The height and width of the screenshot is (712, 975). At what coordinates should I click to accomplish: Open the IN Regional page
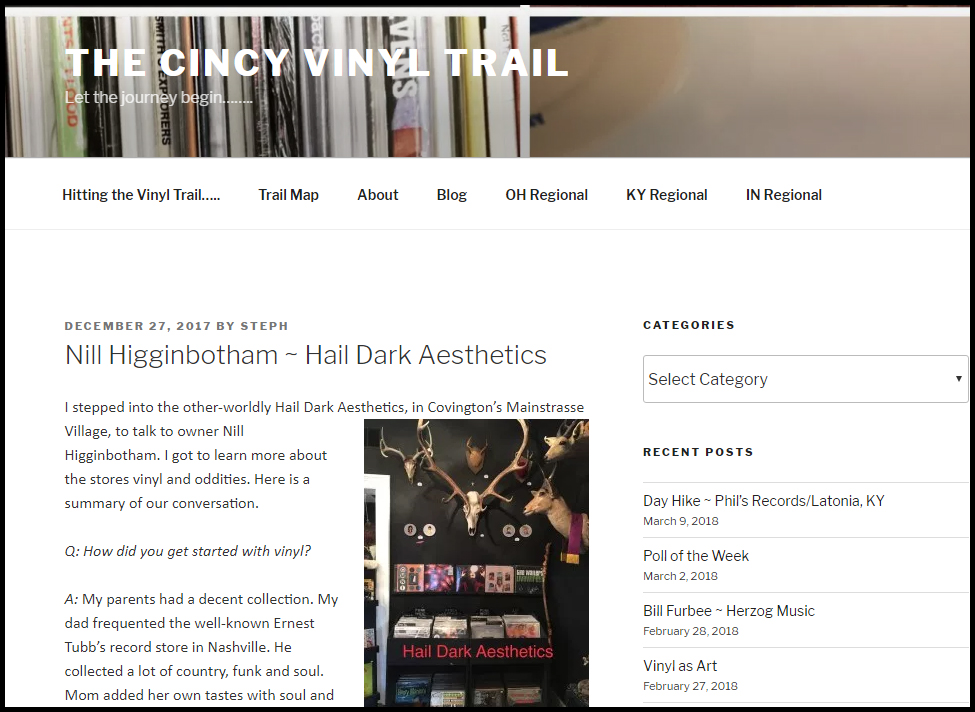pos(783,195)
